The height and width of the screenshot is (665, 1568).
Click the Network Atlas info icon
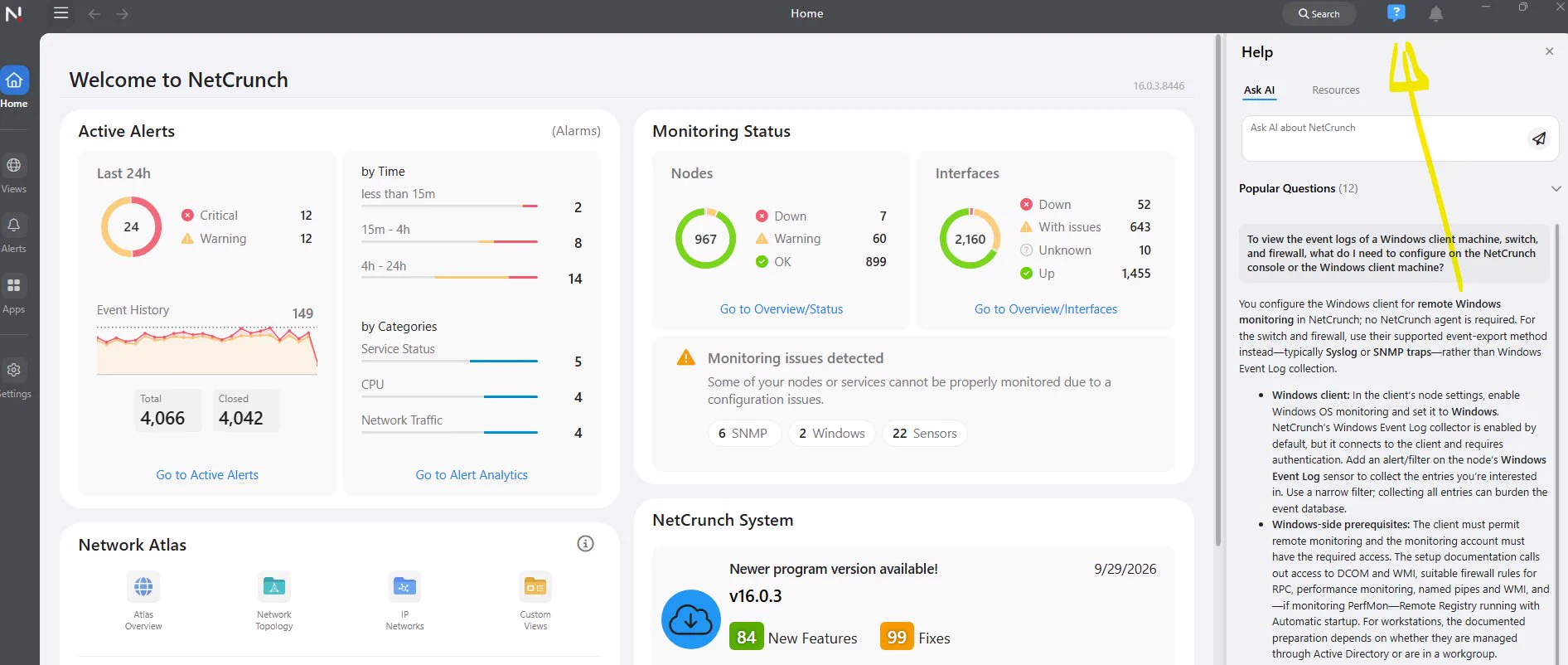coord(585,544)
